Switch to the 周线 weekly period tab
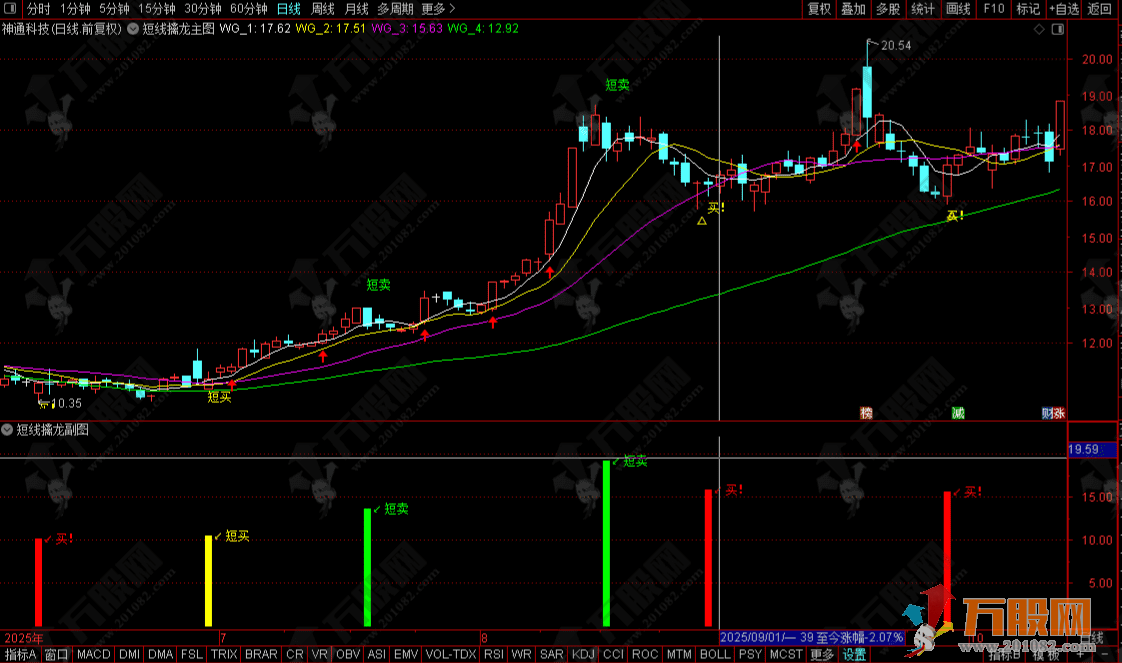The height and width of the screenshot is (663, 1122). tap(323, 9)
